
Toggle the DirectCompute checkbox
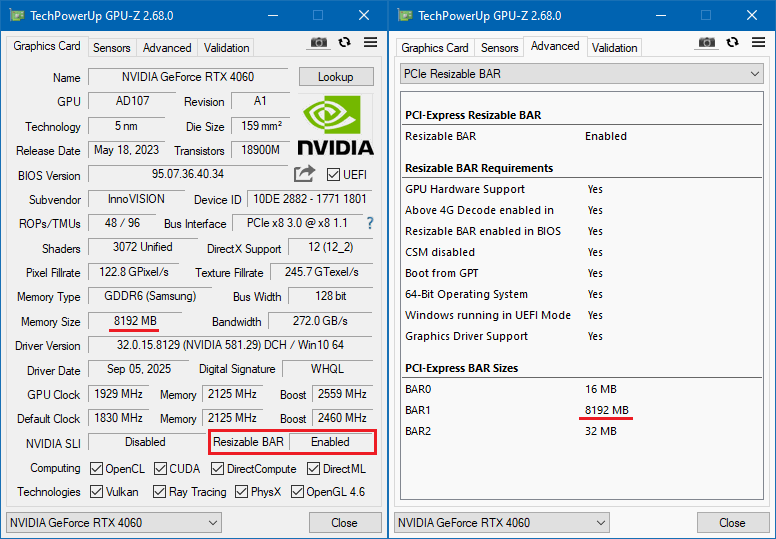(x=217, y=469)
